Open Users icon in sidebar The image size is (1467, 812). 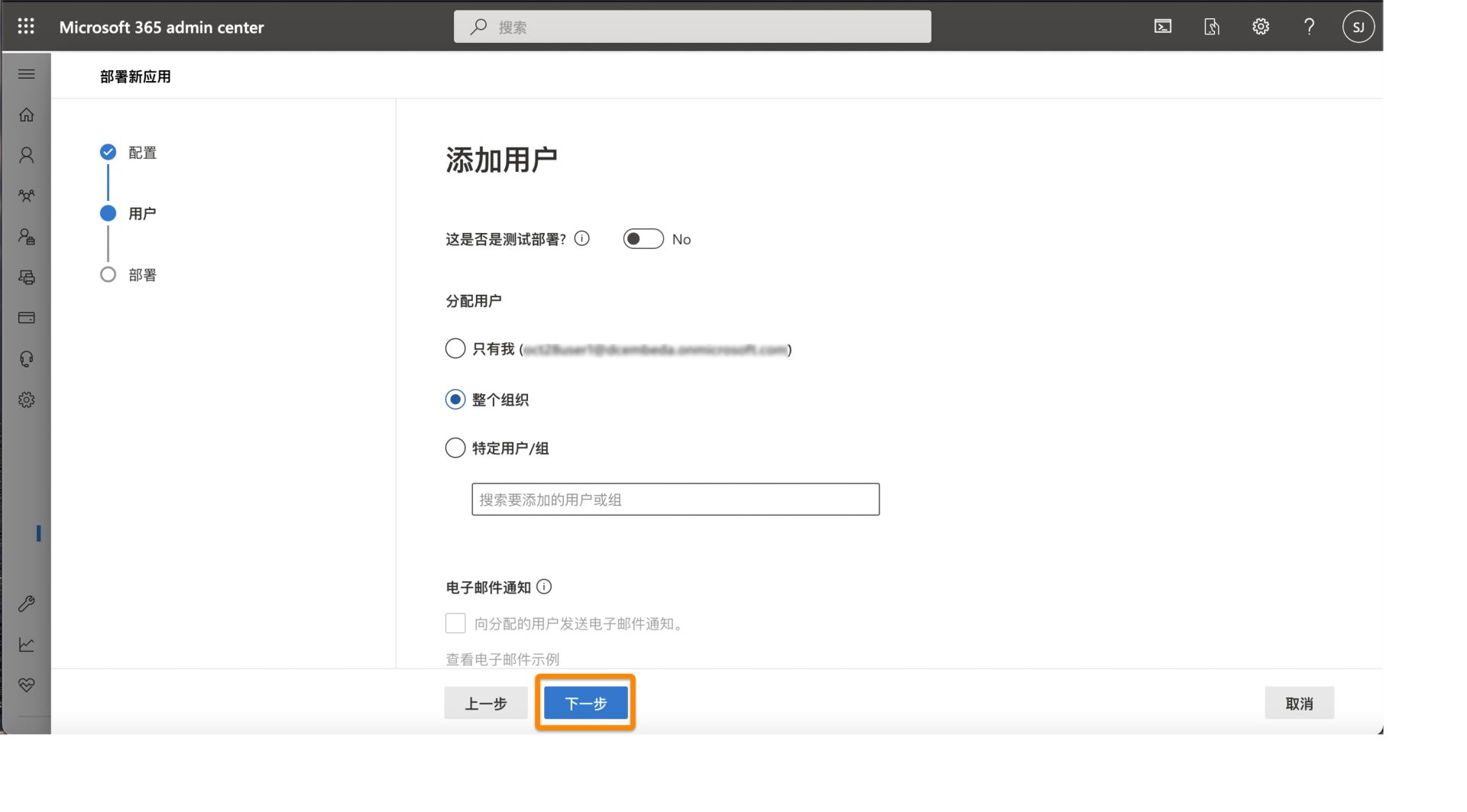point(27,155)
